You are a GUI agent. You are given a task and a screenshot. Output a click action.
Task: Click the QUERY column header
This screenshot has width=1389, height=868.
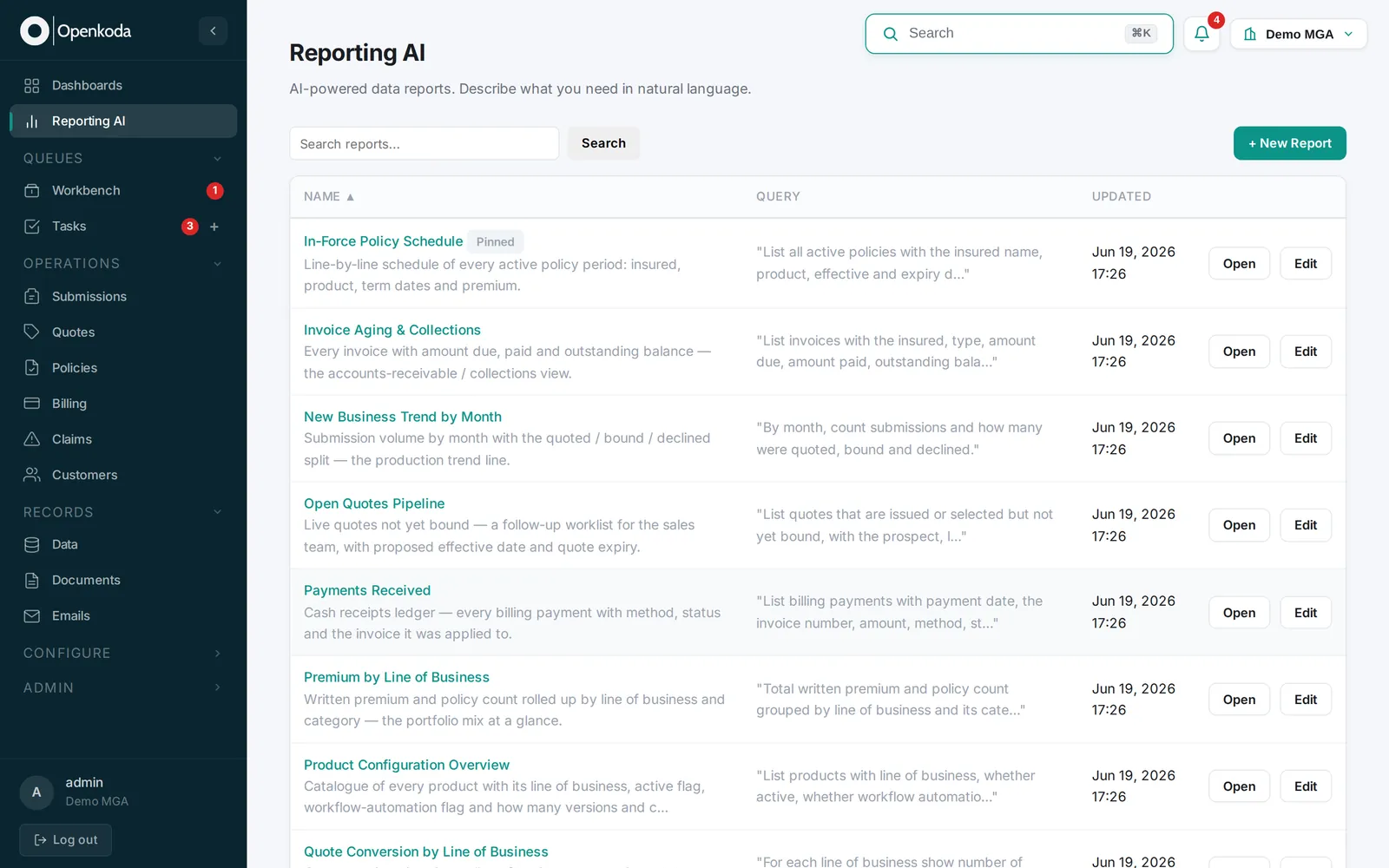(778, 197)
